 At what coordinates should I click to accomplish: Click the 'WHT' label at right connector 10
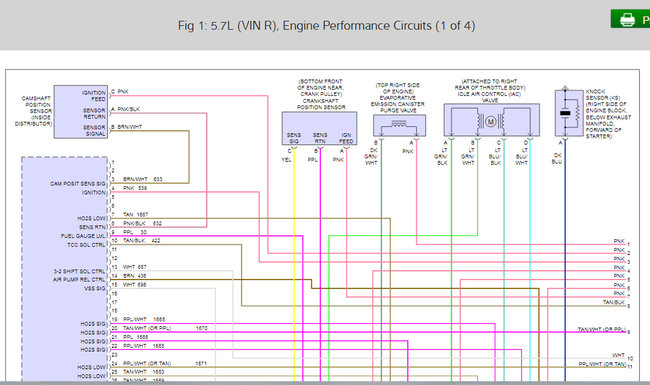(x=618, y=356)
